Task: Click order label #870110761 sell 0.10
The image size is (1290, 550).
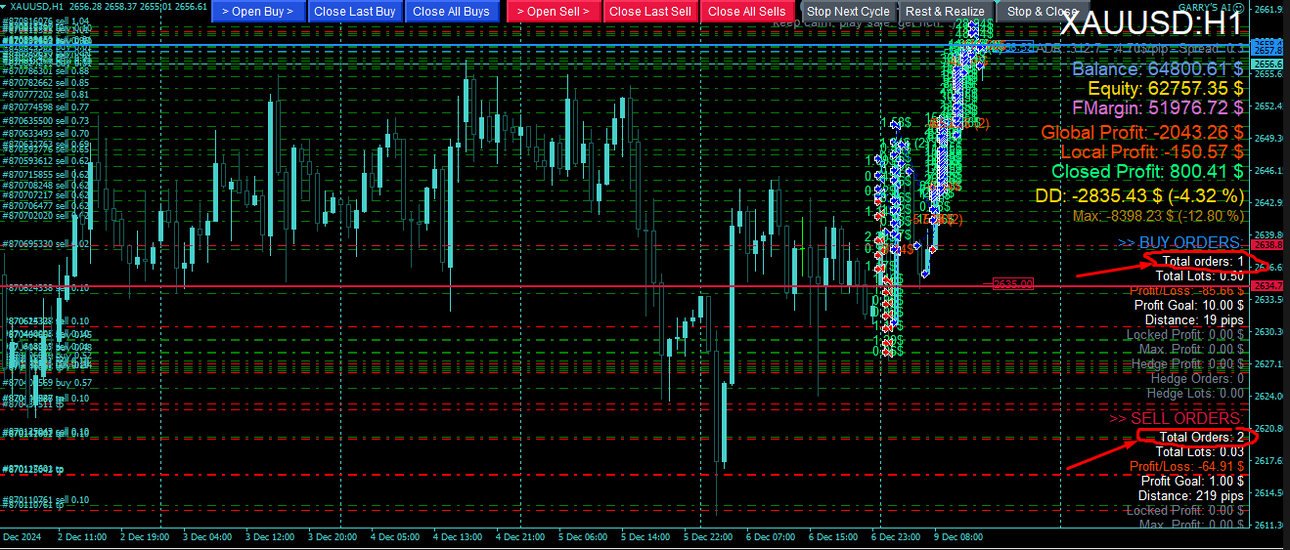Action: click(x=47, y=499)
